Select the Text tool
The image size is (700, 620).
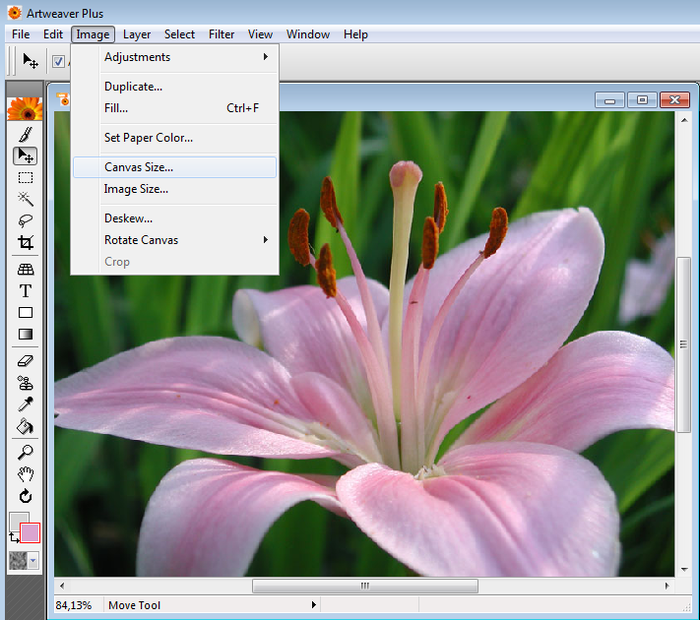(25, 291)
